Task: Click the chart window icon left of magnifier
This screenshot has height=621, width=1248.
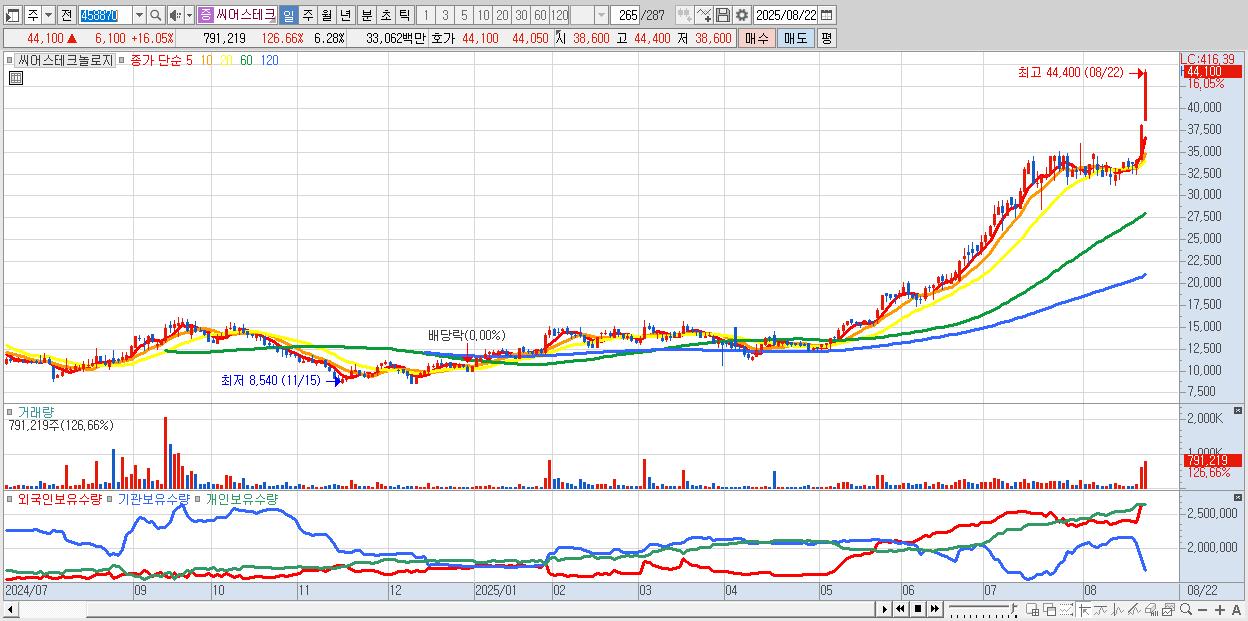Action: click(1168, 609)
